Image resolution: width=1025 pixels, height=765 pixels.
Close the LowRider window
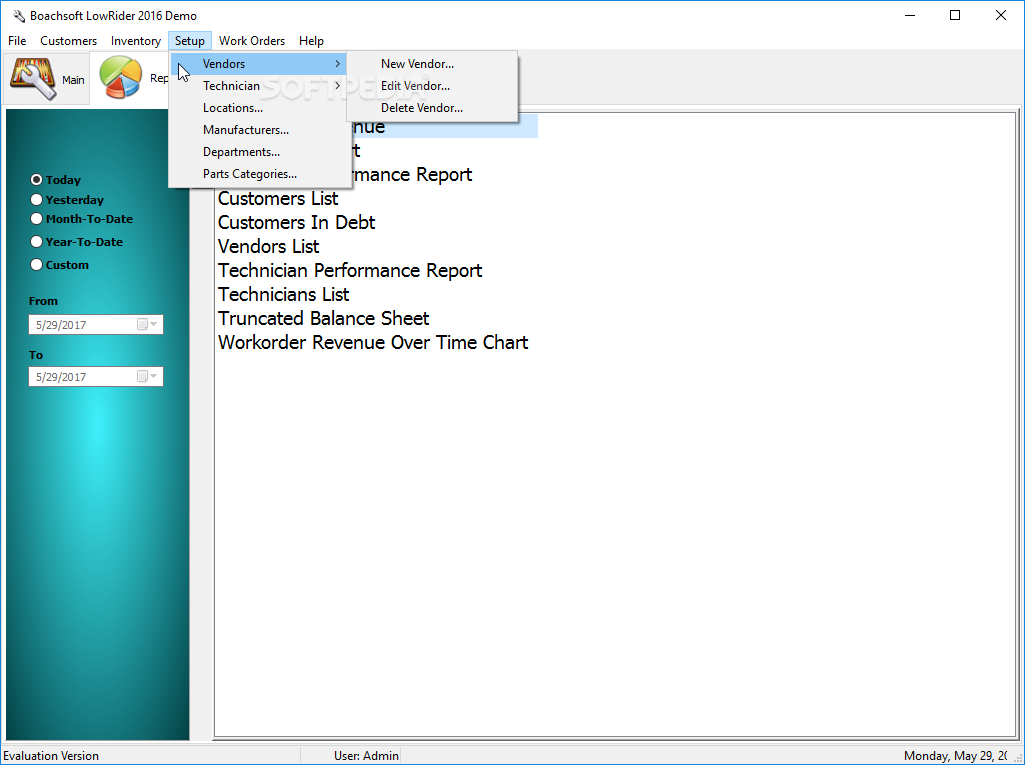pyautogui.click(x=1001, y=15)
